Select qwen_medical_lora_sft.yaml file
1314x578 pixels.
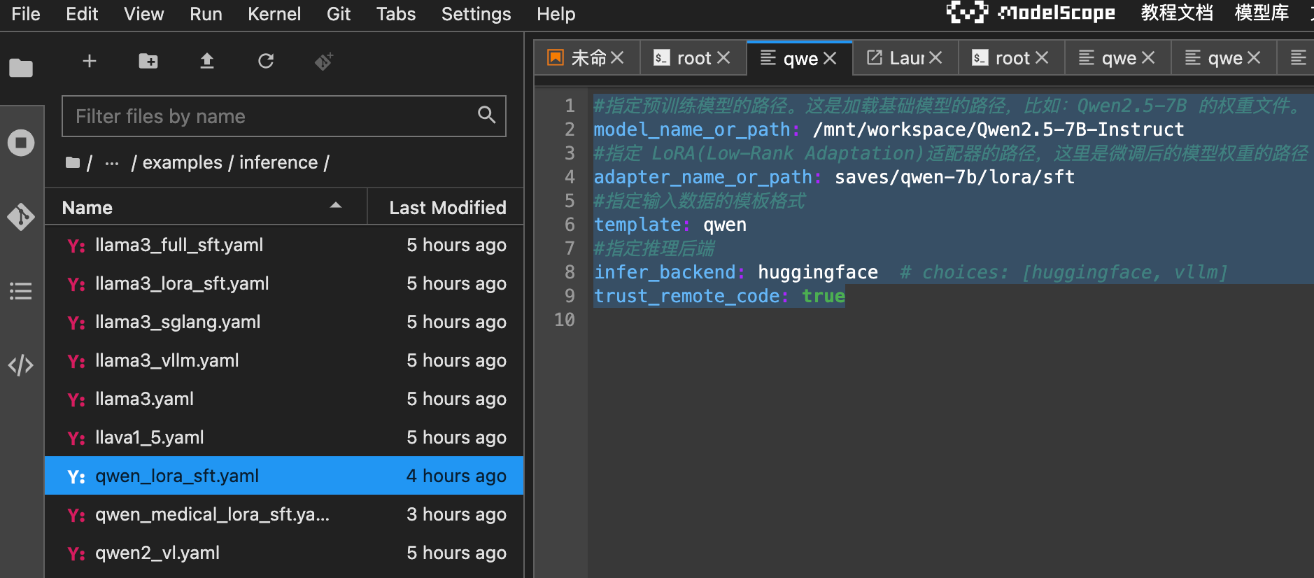tap(284, 515)
